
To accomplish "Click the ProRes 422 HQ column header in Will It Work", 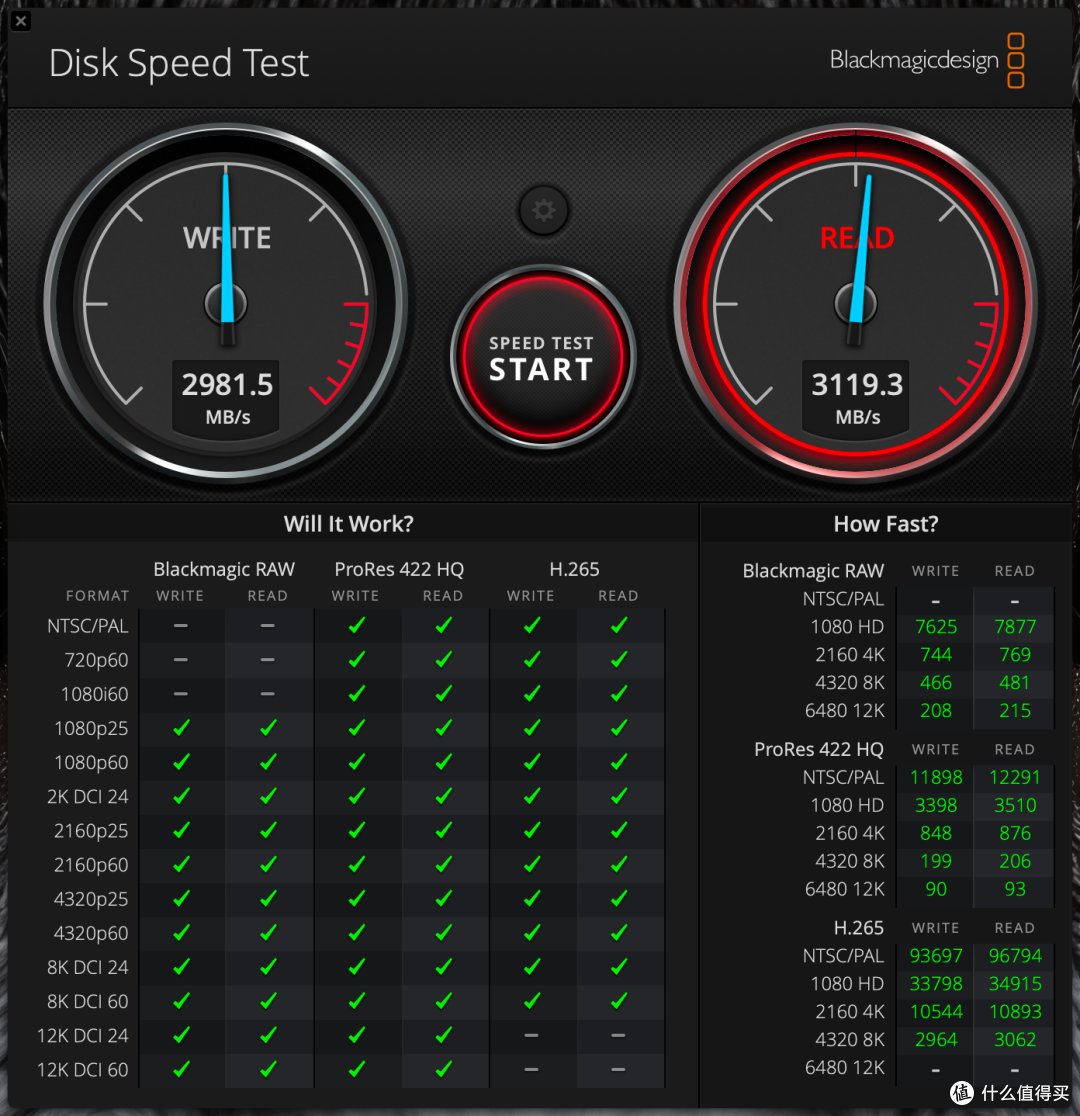I will [x=399, y=569].
